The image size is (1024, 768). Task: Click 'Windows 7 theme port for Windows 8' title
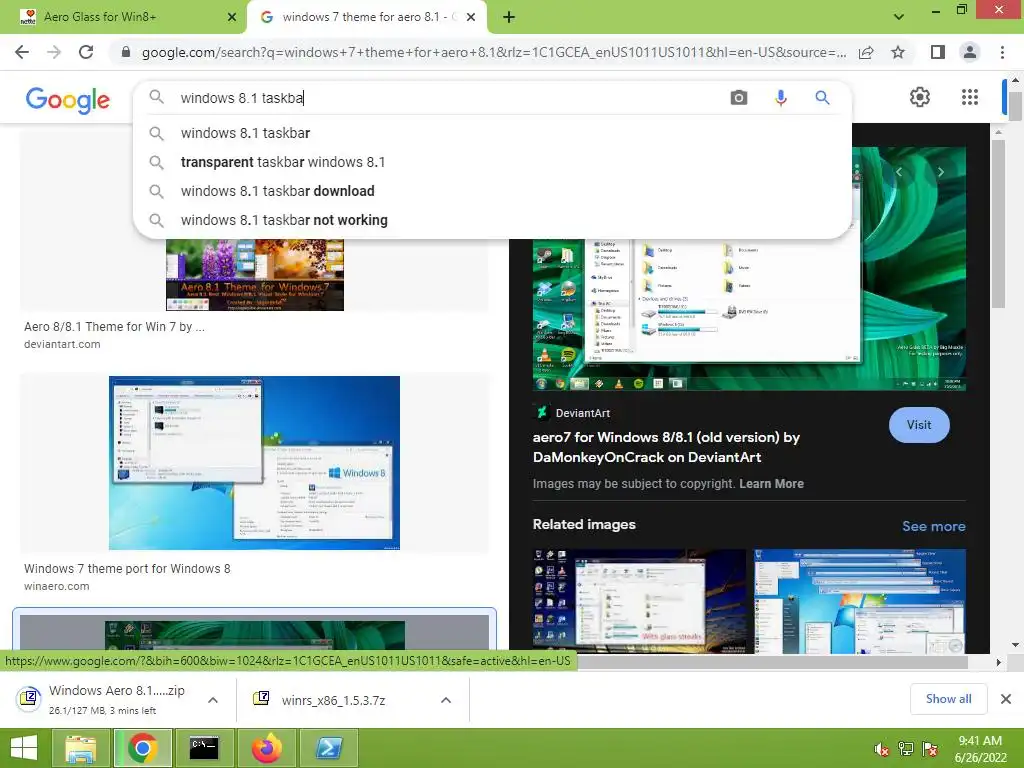(127, 569)
